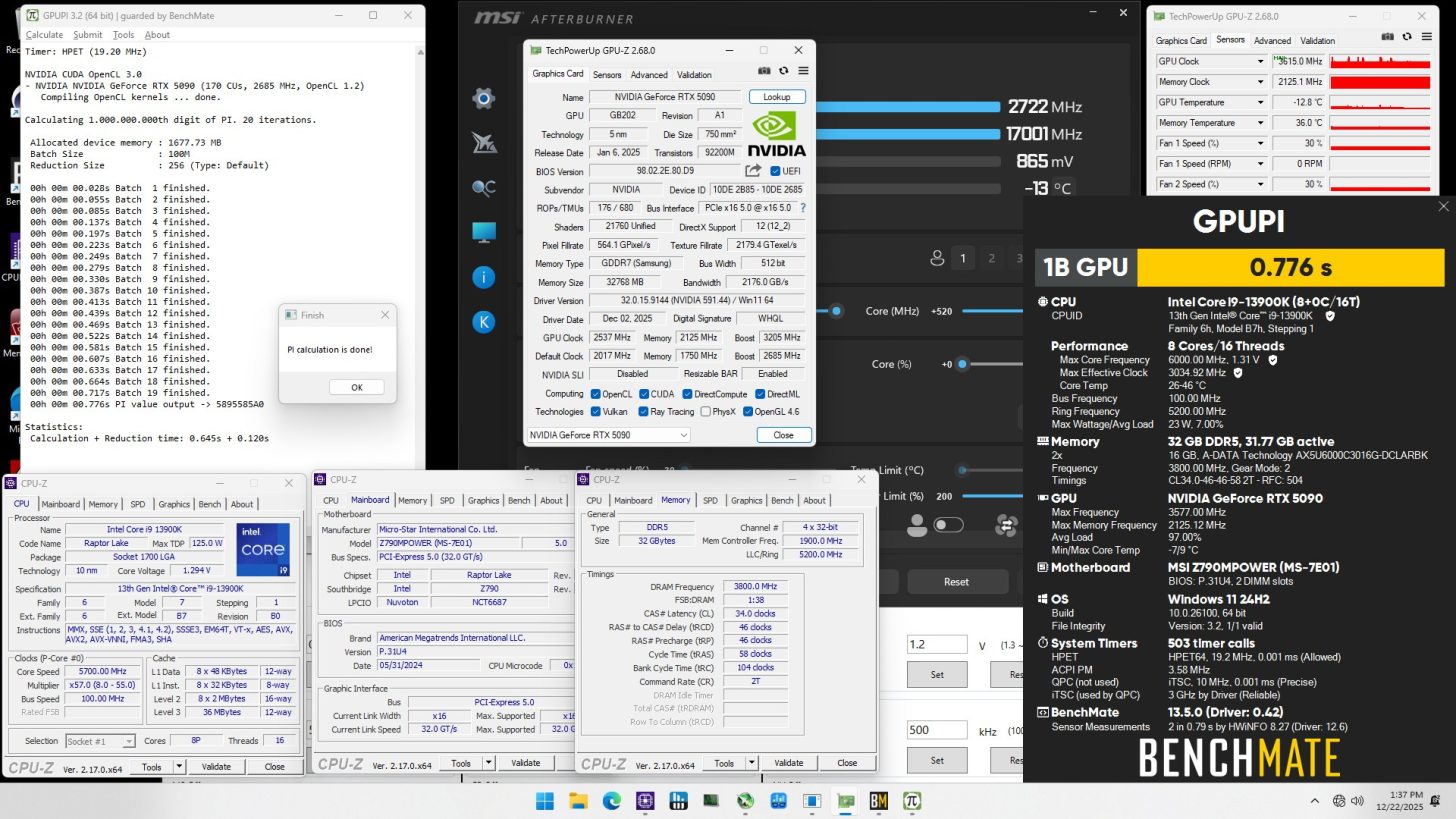Open Windows Start button
1456x819 pixels.
[x=545, y=800]
